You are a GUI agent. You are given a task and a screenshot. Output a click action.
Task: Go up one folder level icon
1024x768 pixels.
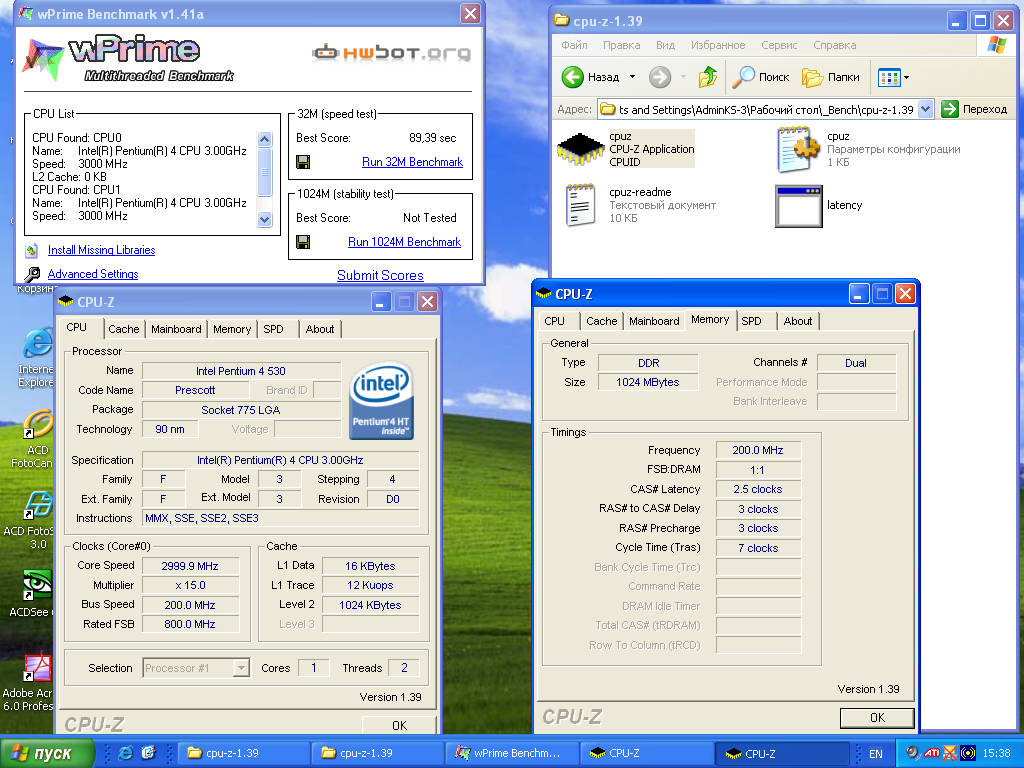pyautogui.click(x=707, y=77)
